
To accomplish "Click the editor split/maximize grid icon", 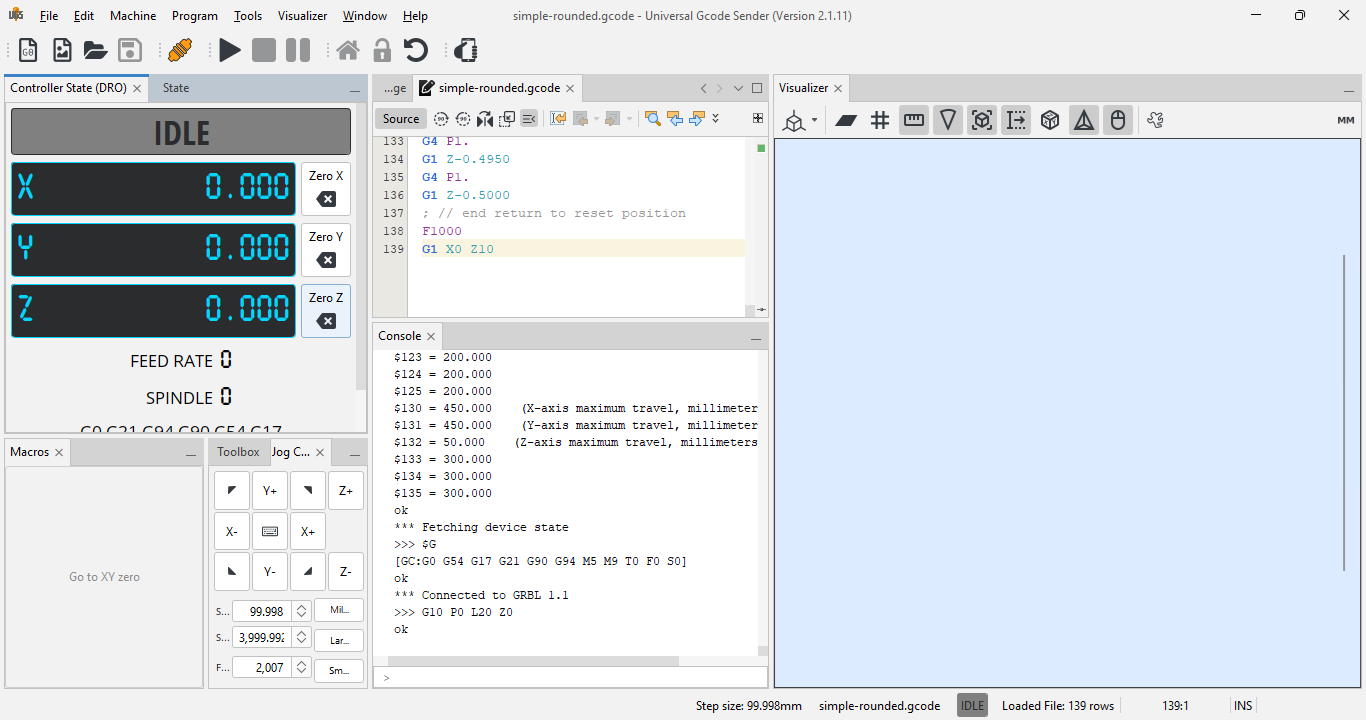I will coord(758,118).
